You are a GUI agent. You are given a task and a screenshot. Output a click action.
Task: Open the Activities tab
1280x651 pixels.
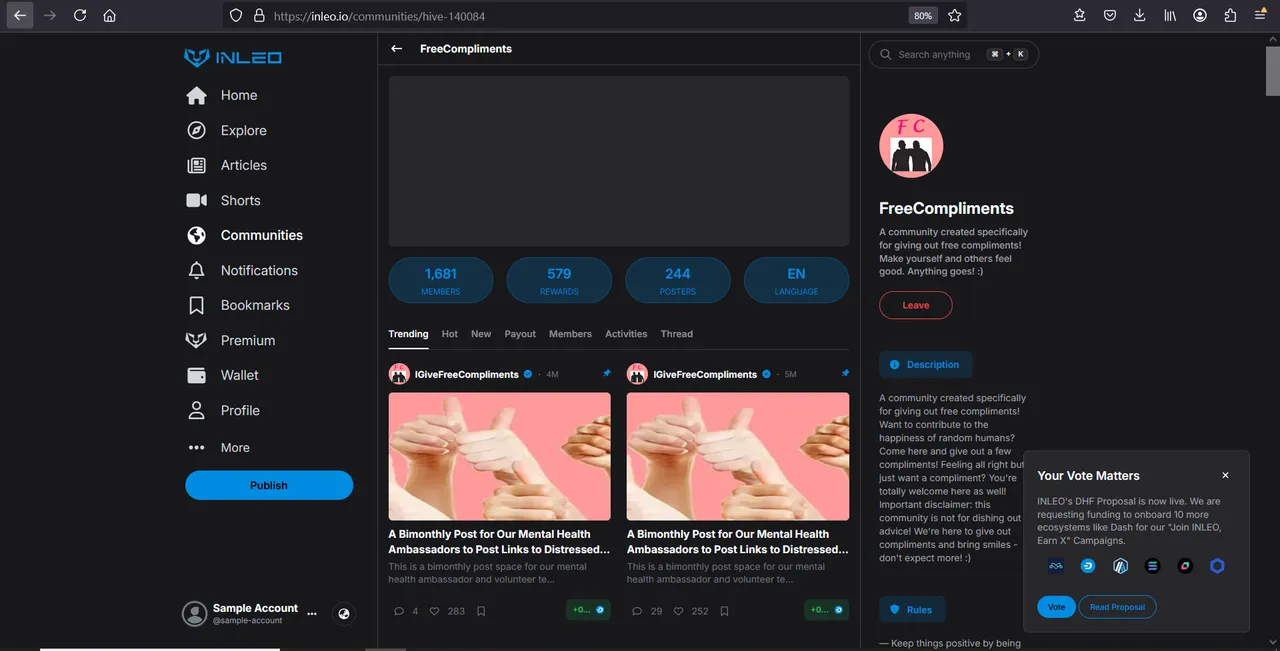626,334
